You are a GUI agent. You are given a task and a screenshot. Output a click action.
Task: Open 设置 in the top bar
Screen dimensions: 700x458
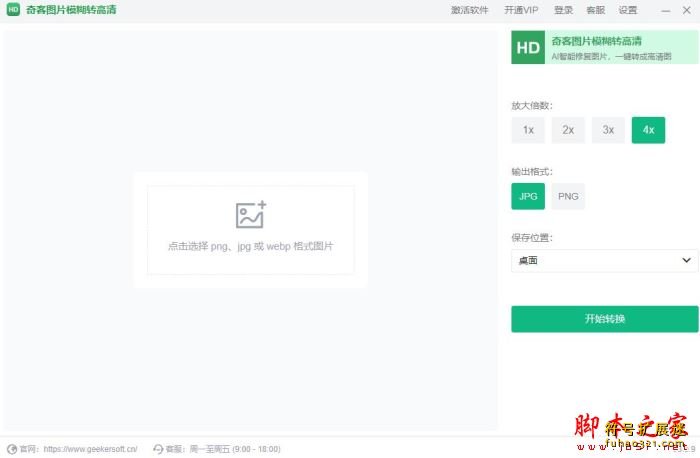coord(628,10)
